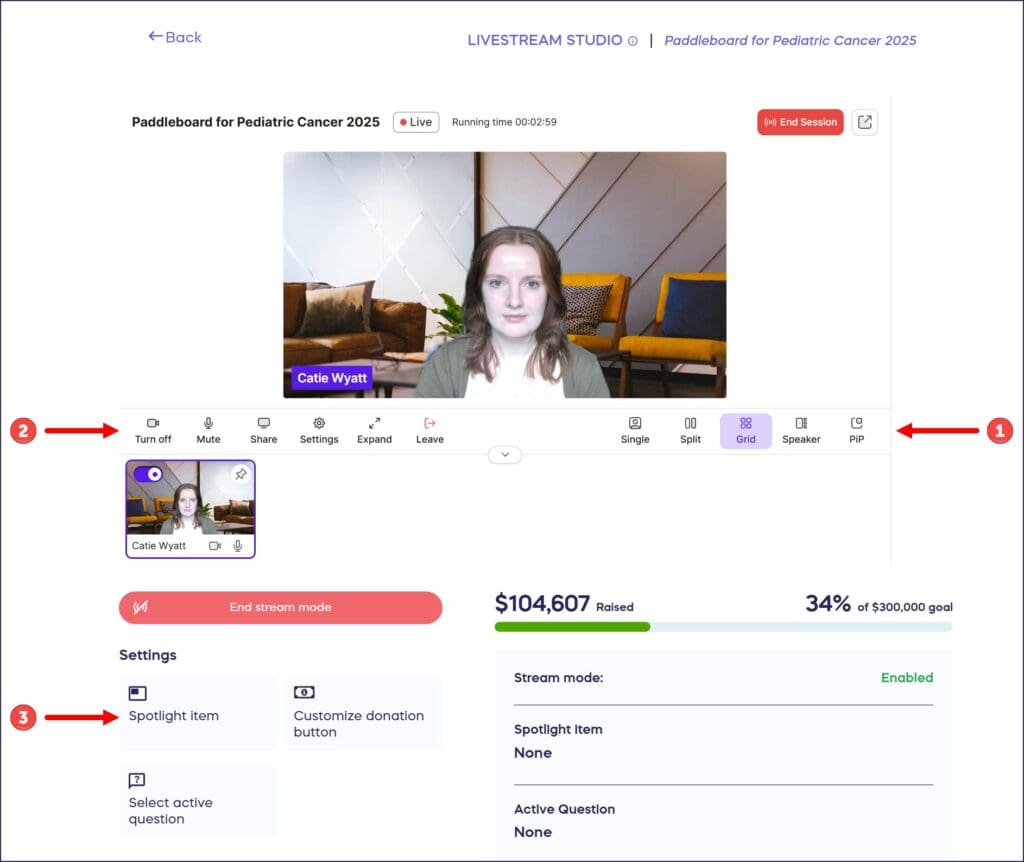The height and width of the screenshot is (862, 1024).
Task: Switch layout to Speaker view
Action: [800, 430]
